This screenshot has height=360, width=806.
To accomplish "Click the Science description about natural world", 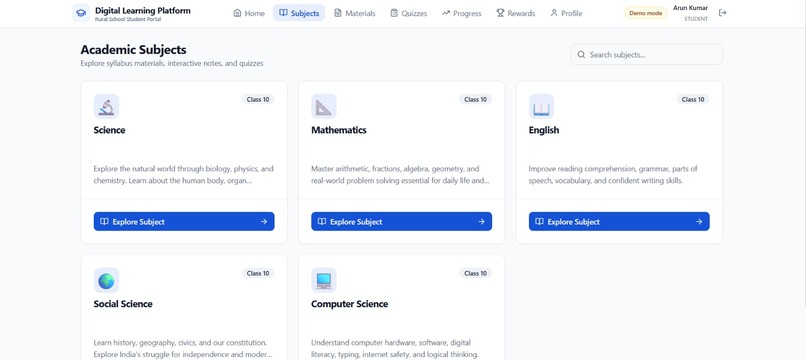I will [184, 175].
